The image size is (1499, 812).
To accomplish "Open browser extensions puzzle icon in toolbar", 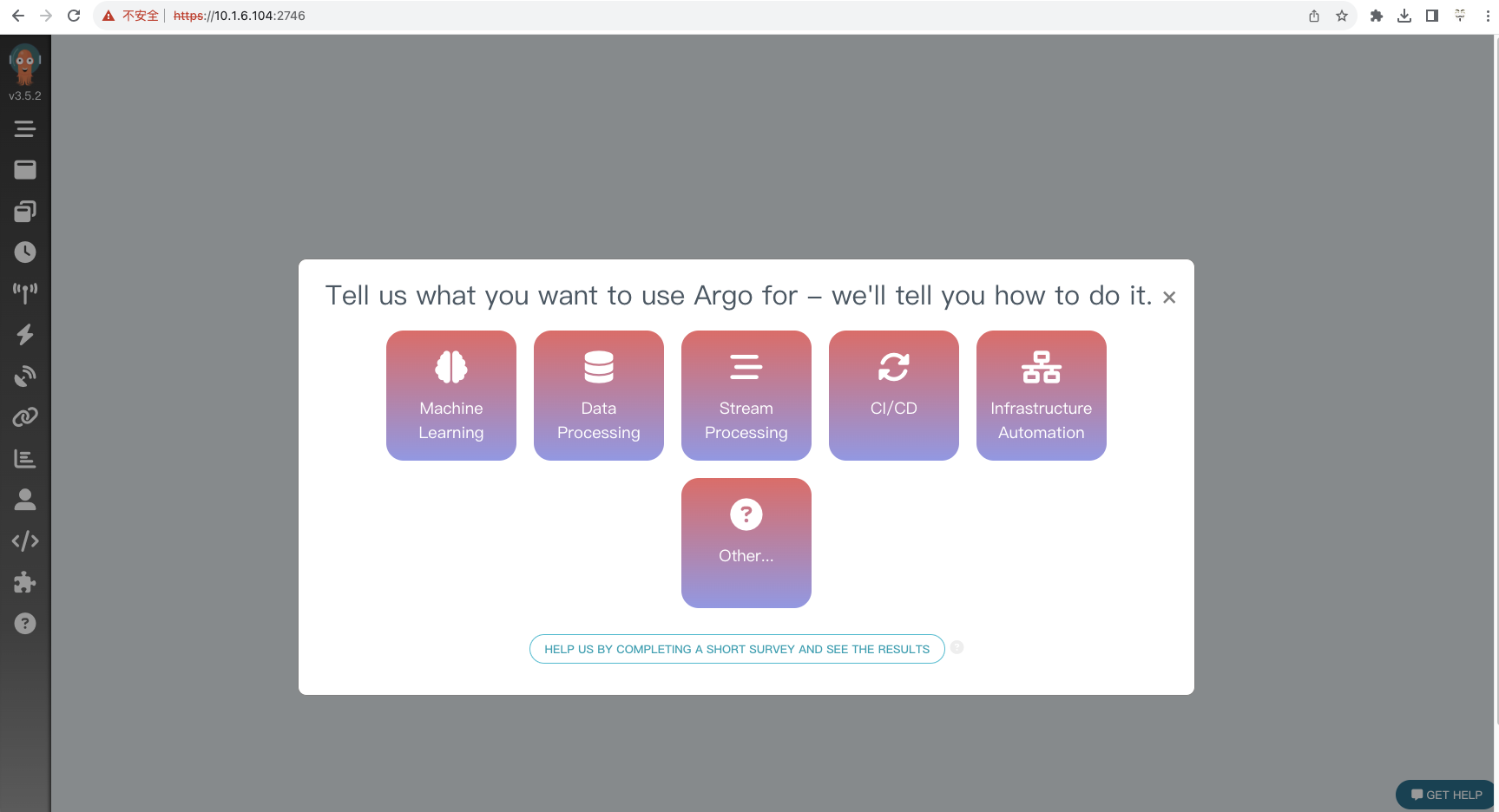I will click(x=1377, y=16).
